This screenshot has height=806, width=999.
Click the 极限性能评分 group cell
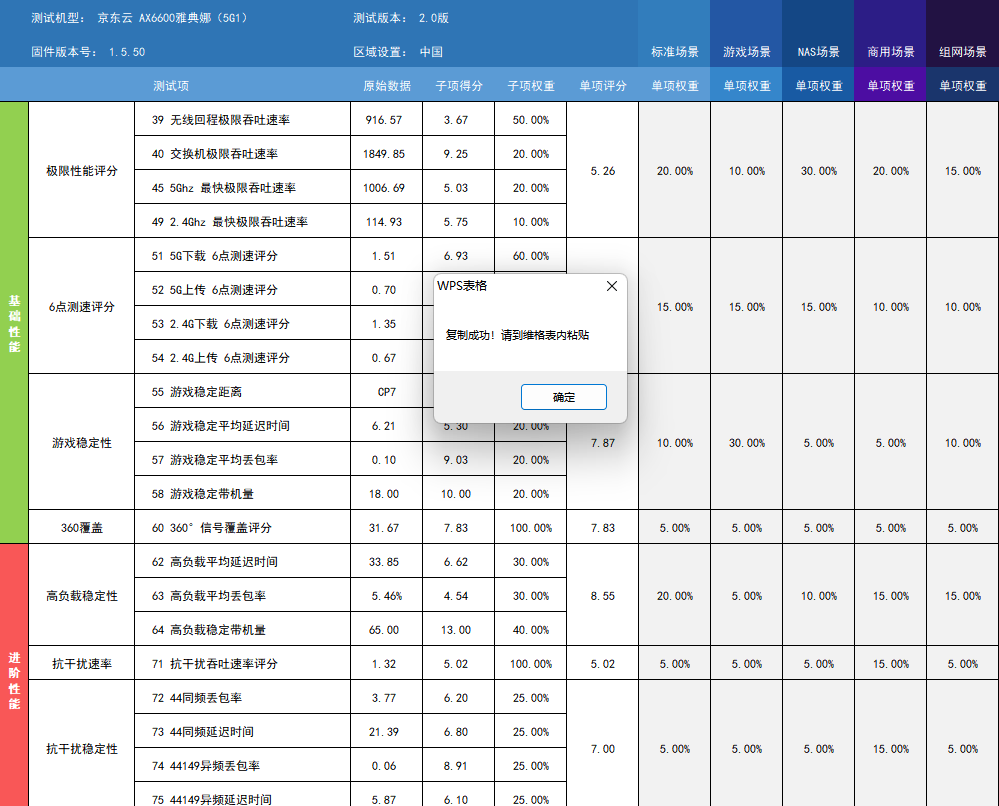tap(81, 171)
